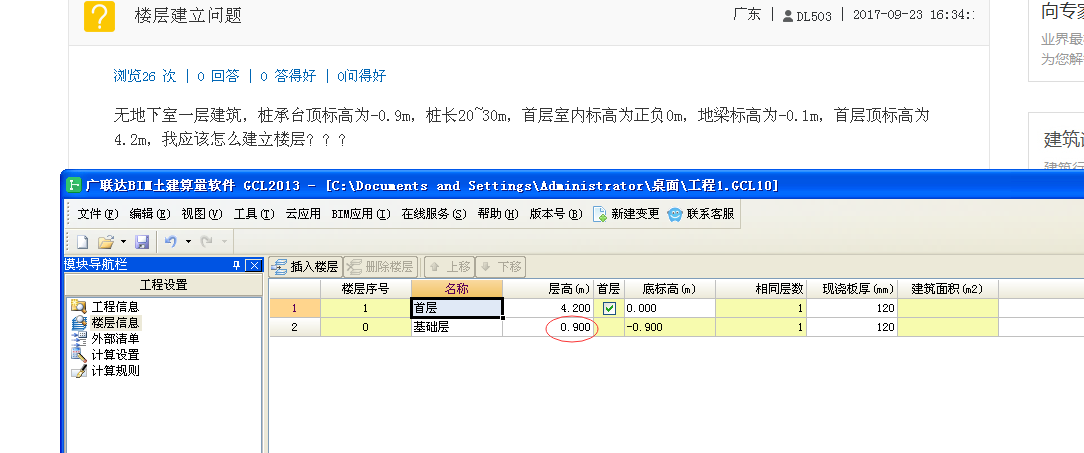The width and height of the screenshot is (1084, 453).
Task: Click the 计算规则 icon in navigation tree
Action: tap(79, 371)
